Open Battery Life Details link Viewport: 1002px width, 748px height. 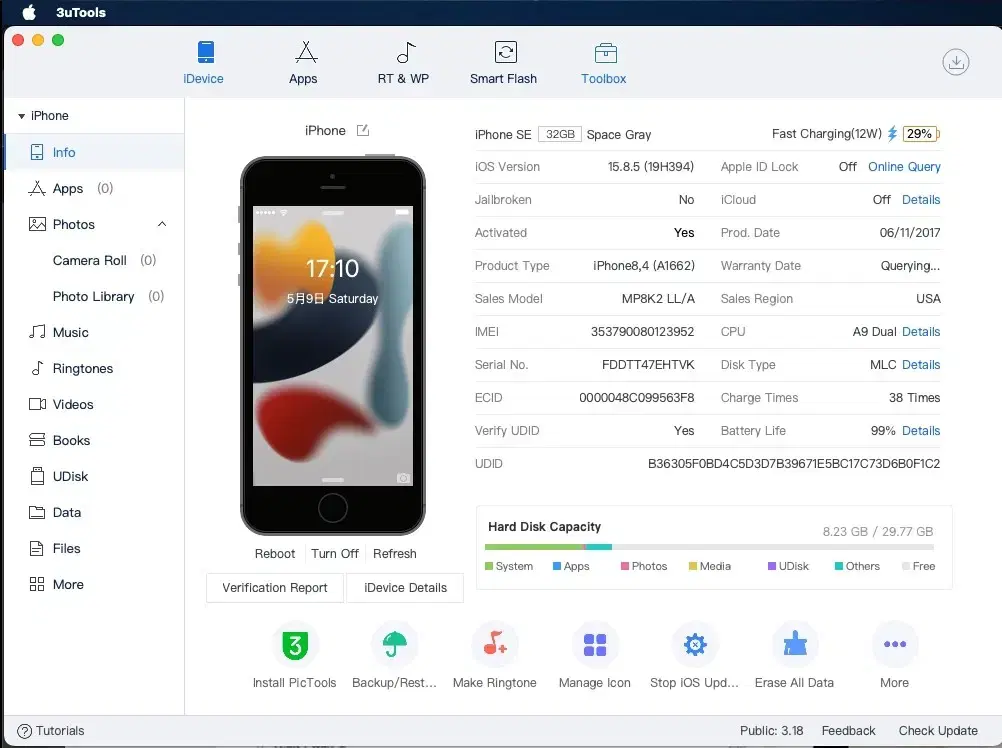pos(921,431)
